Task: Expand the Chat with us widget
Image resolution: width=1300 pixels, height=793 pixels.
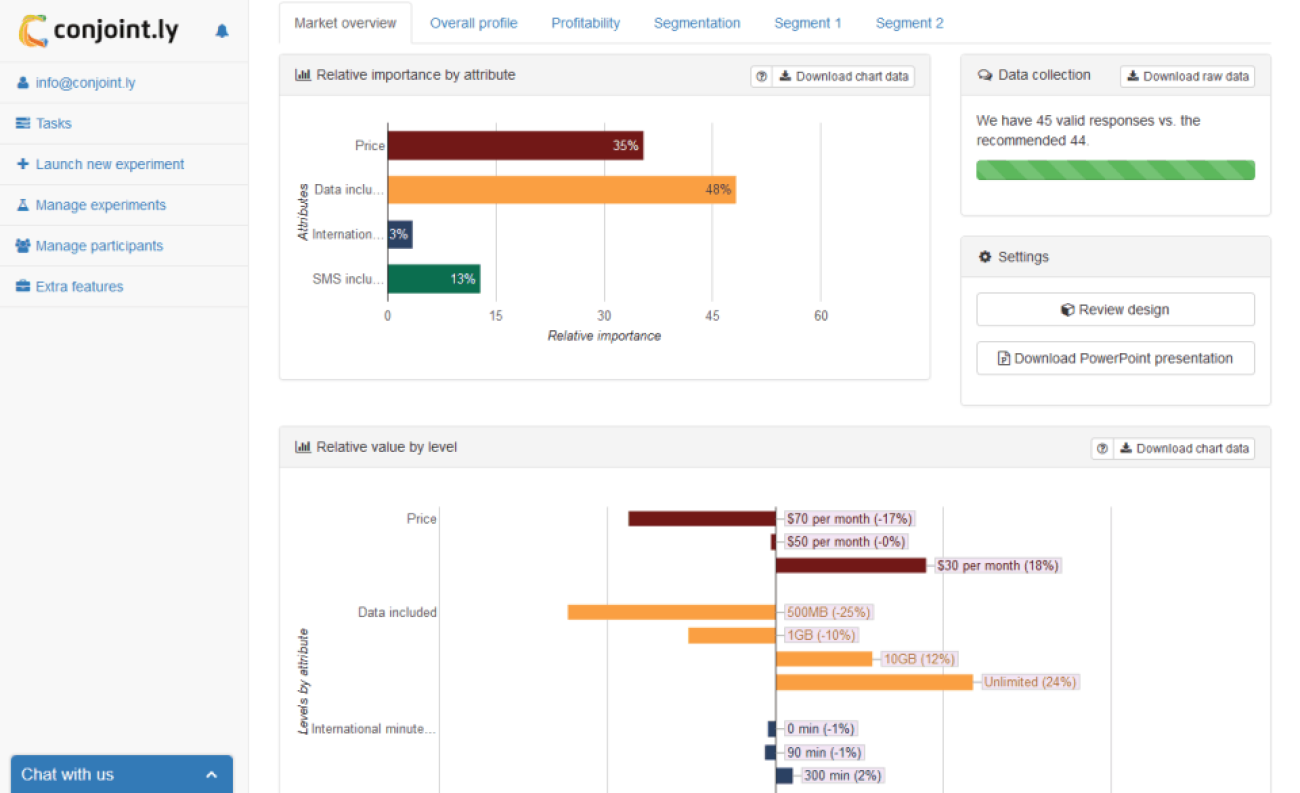Action: click(x=121, y=774)
